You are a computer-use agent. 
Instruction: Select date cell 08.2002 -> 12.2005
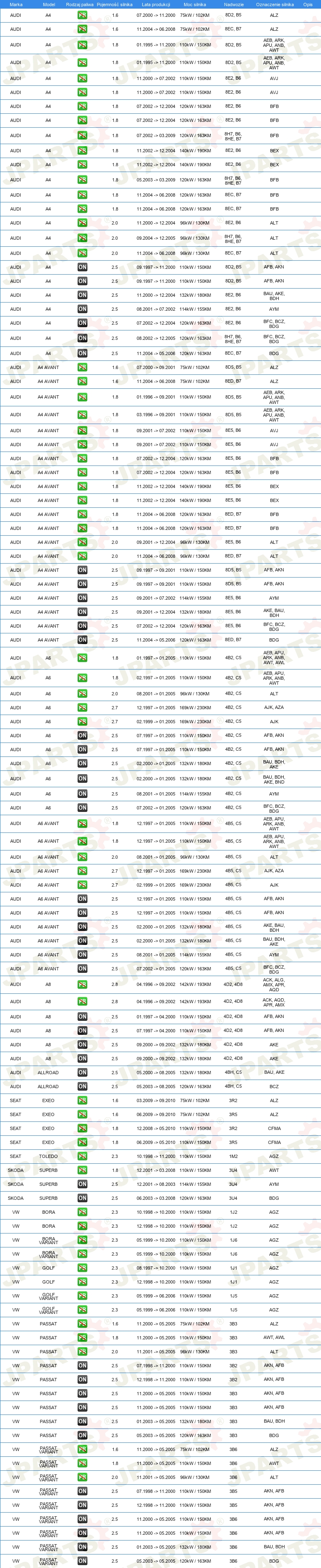pyautogui.click(x=156, y=339)
